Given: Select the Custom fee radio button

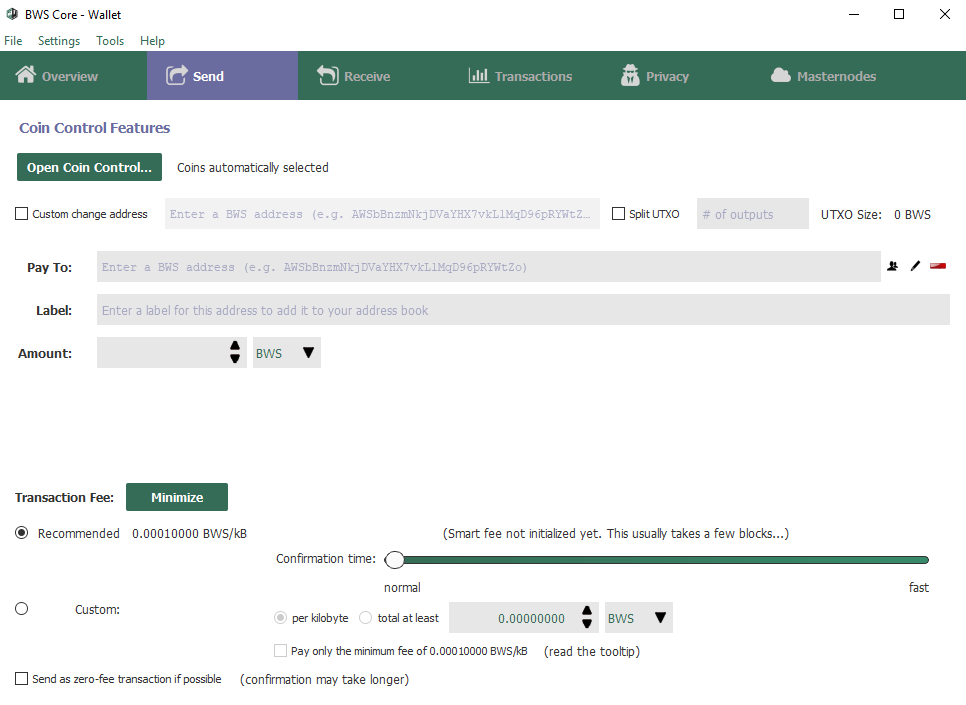Looking at the screenshot, I should [22, 609].
